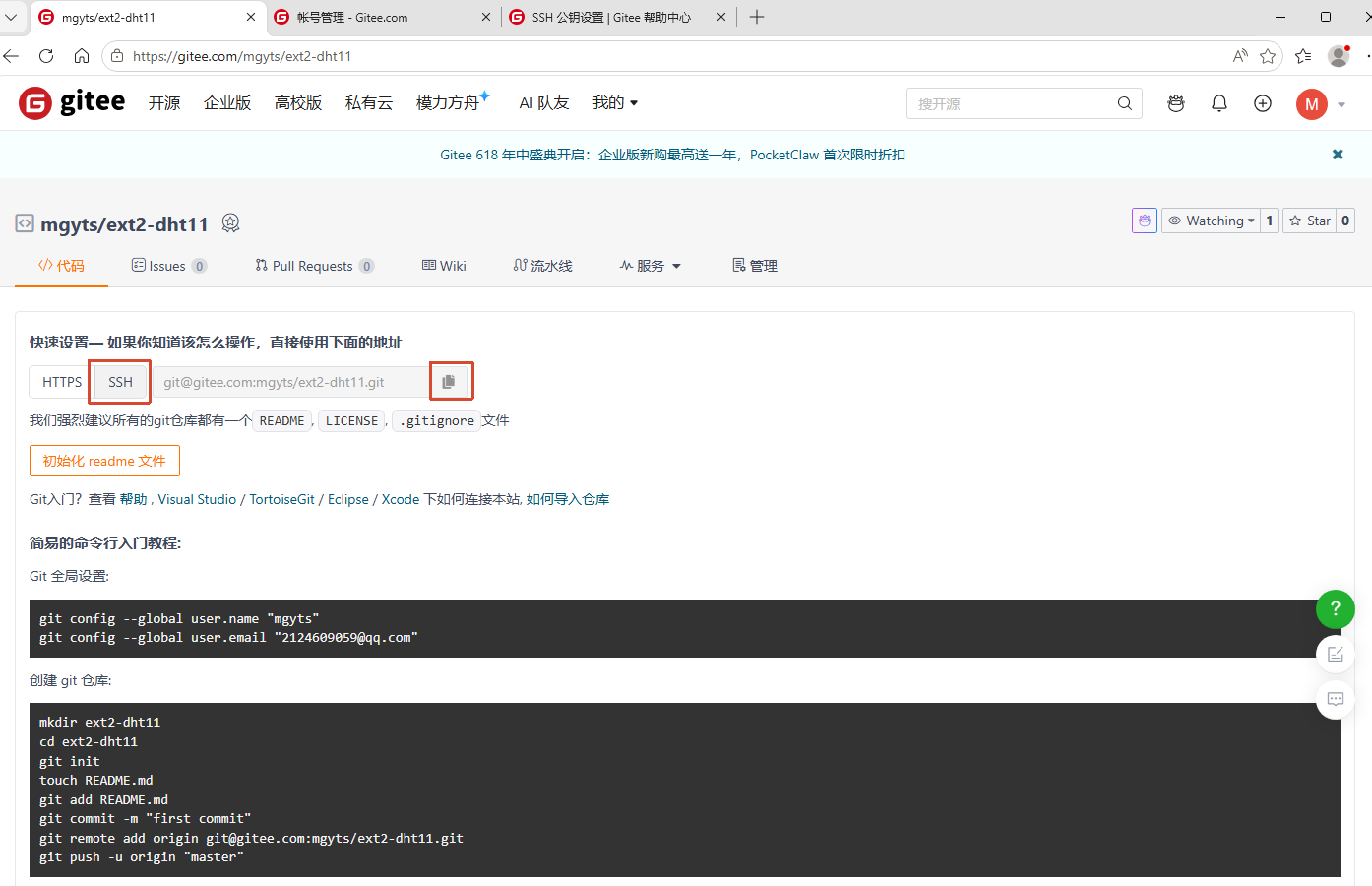Viewport: 1372px width, 886px height.
Task: Open the browser favorites list
Action: 1303,56
